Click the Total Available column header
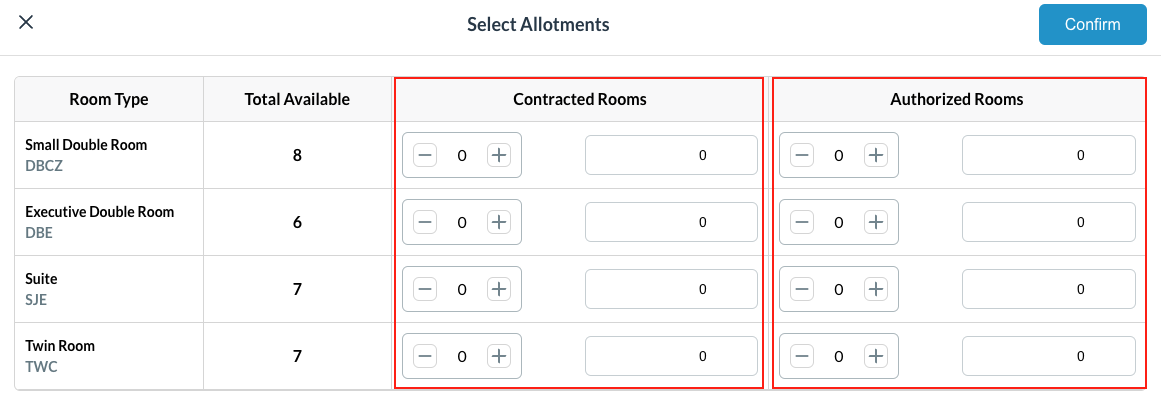 click(297, 99)
